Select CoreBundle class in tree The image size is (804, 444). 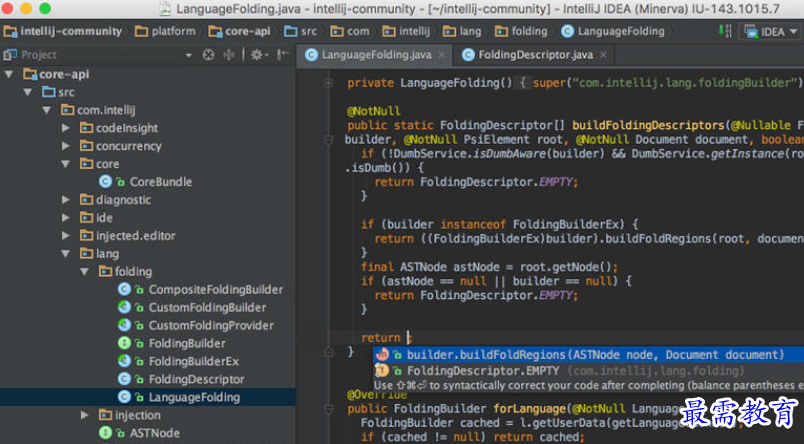tap(160, 182)
